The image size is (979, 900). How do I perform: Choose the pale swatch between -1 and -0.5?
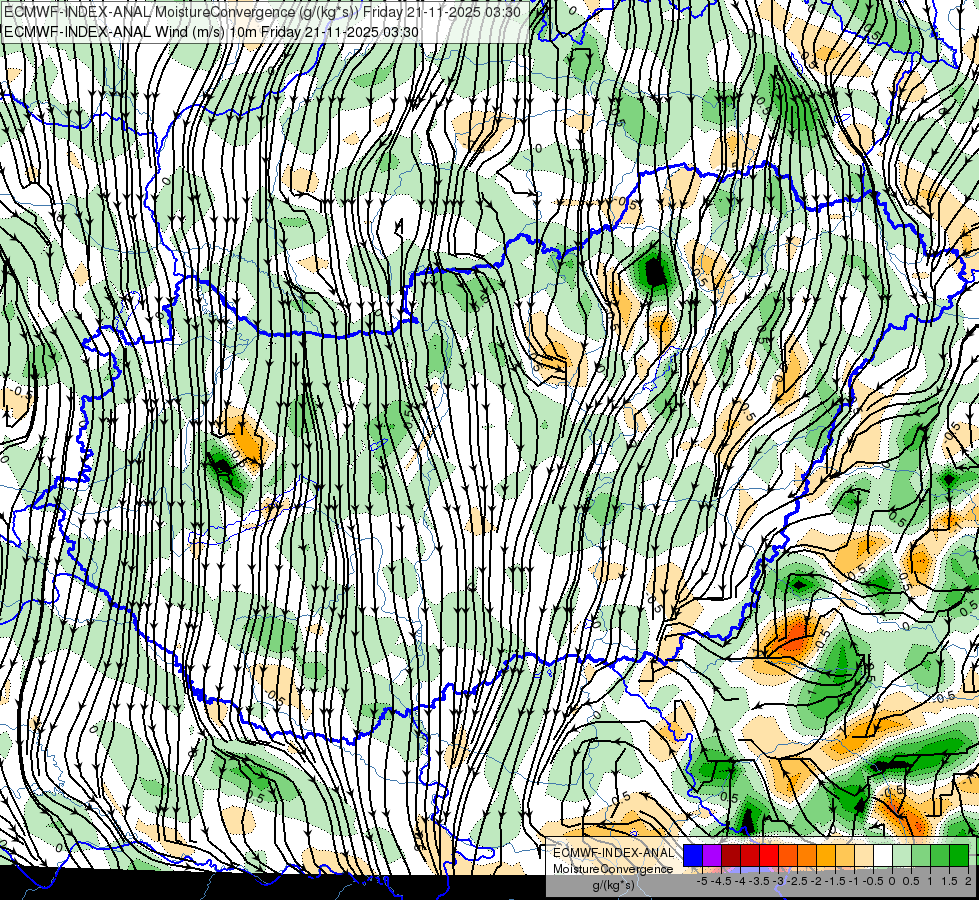point(864,856)
